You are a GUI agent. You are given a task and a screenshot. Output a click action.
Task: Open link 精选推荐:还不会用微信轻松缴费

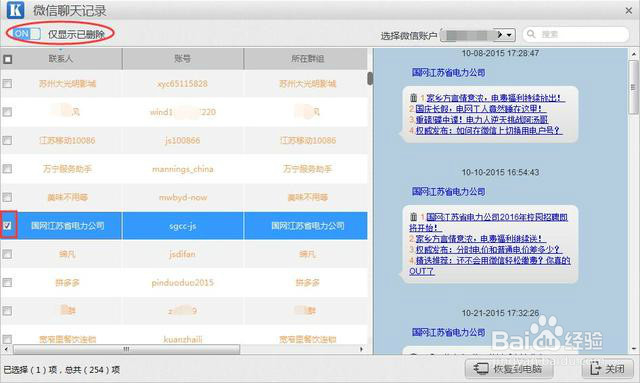[490, 265]
